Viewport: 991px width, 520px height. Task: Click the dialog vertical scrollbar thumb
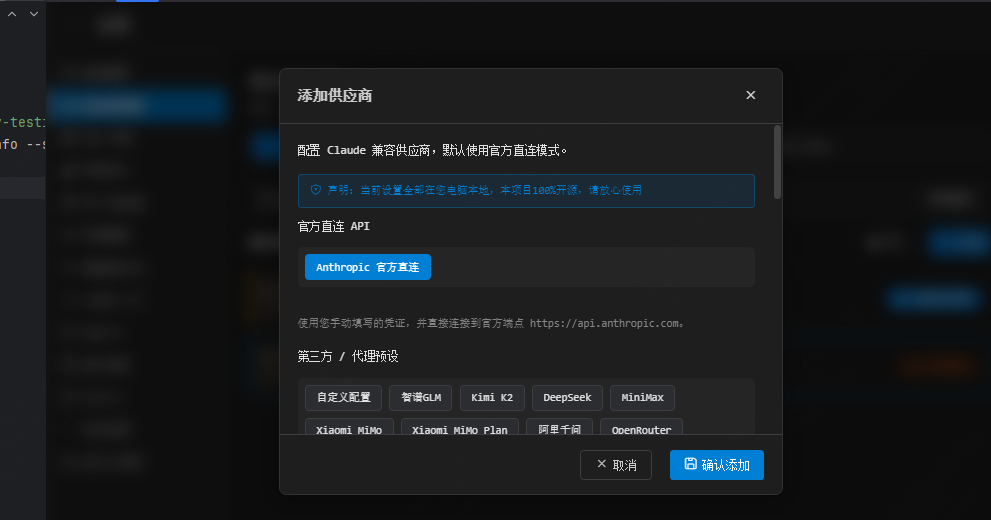pyautogui.click(x=777, y=162)
